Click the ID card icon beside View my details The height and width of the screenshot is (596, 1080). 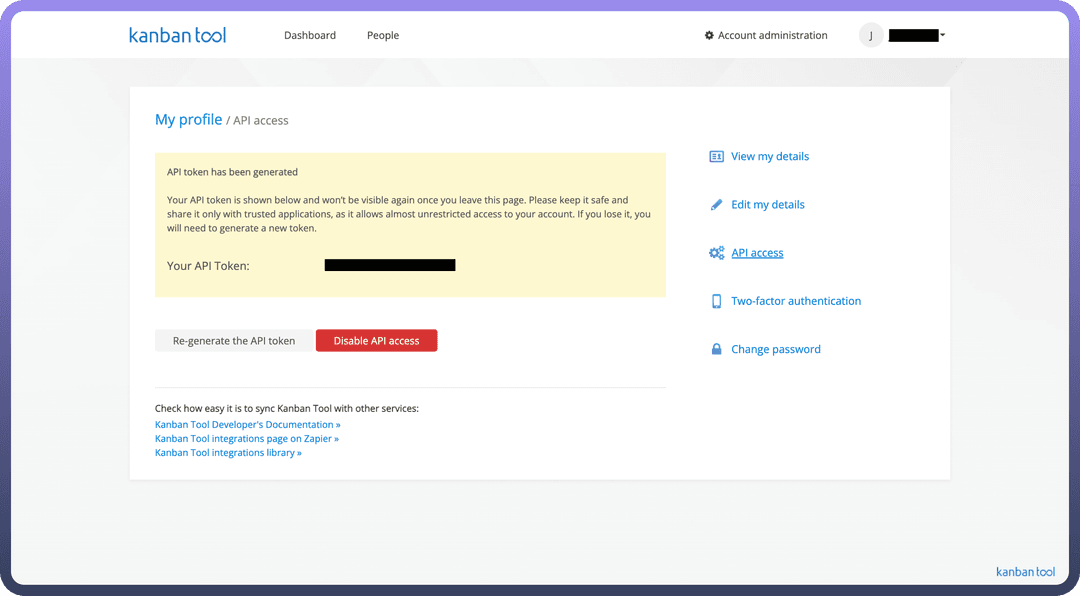click(x=716, y=157)
